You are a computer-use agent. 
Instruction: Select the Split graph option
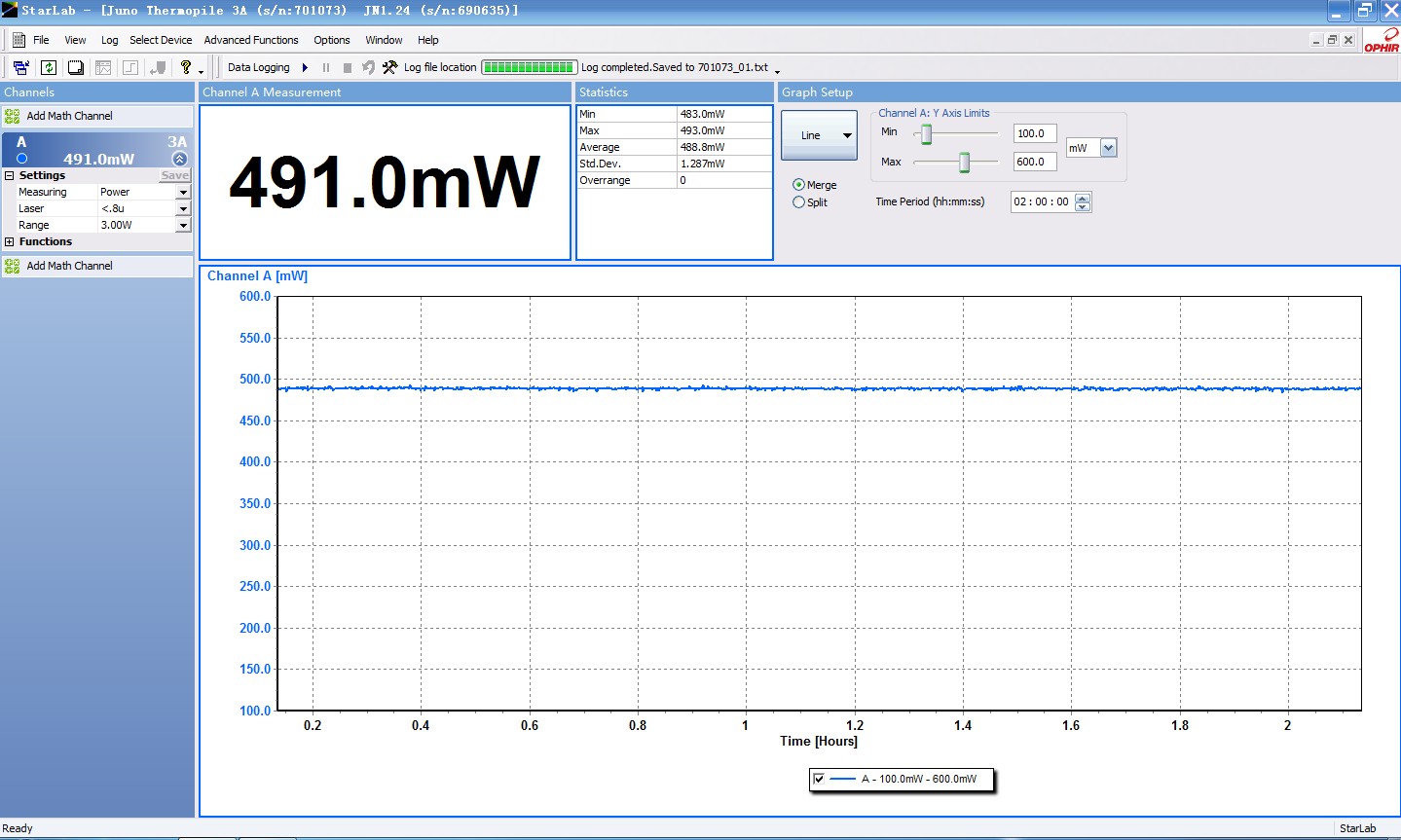(x=799, y=202)
